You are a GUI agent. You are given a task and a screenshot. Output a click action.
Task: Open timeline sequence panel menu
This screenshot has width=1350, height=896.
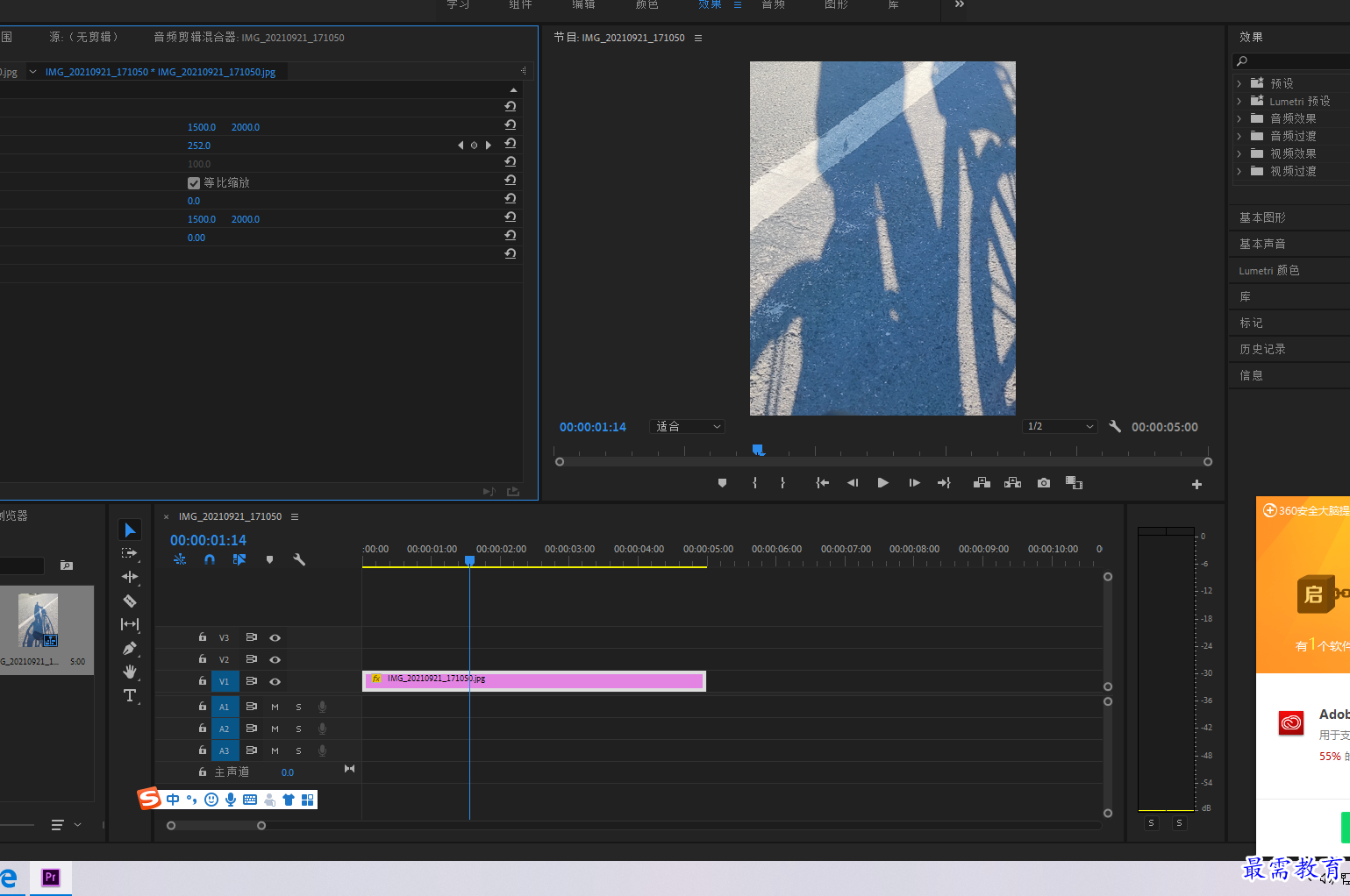coord(295,516)
